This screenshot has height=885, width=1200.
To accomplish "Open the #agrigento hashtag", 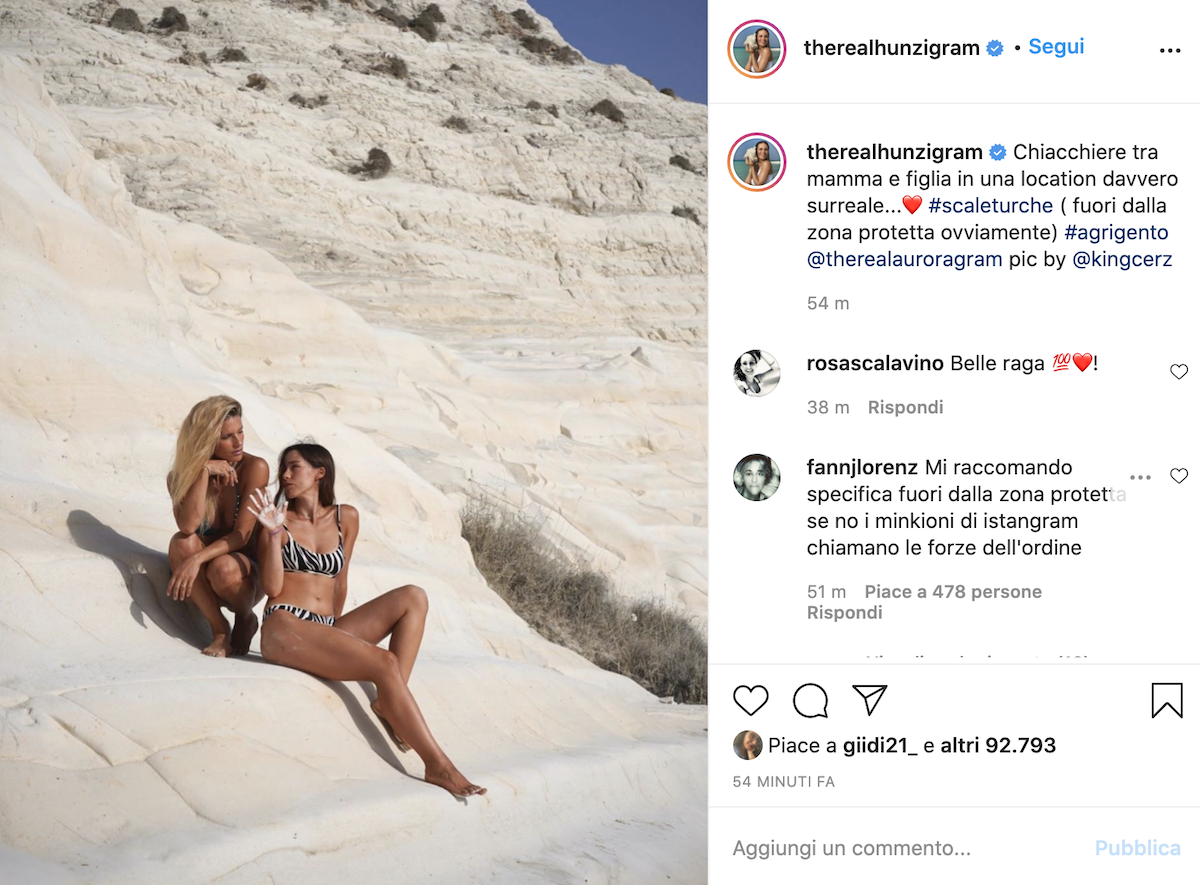I will pyautogui.click(x=1116, y=232).
